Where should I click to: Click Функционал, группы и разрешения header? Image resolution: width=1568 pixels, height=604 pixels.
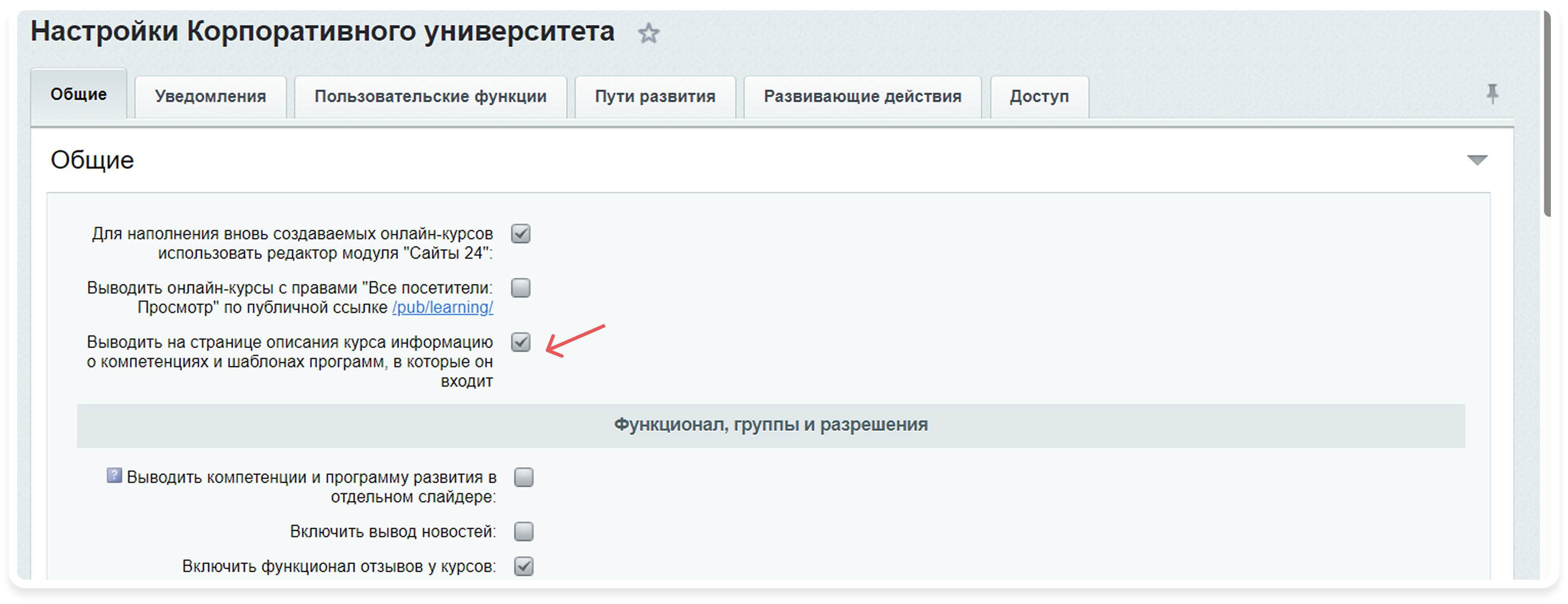(771, 425)
